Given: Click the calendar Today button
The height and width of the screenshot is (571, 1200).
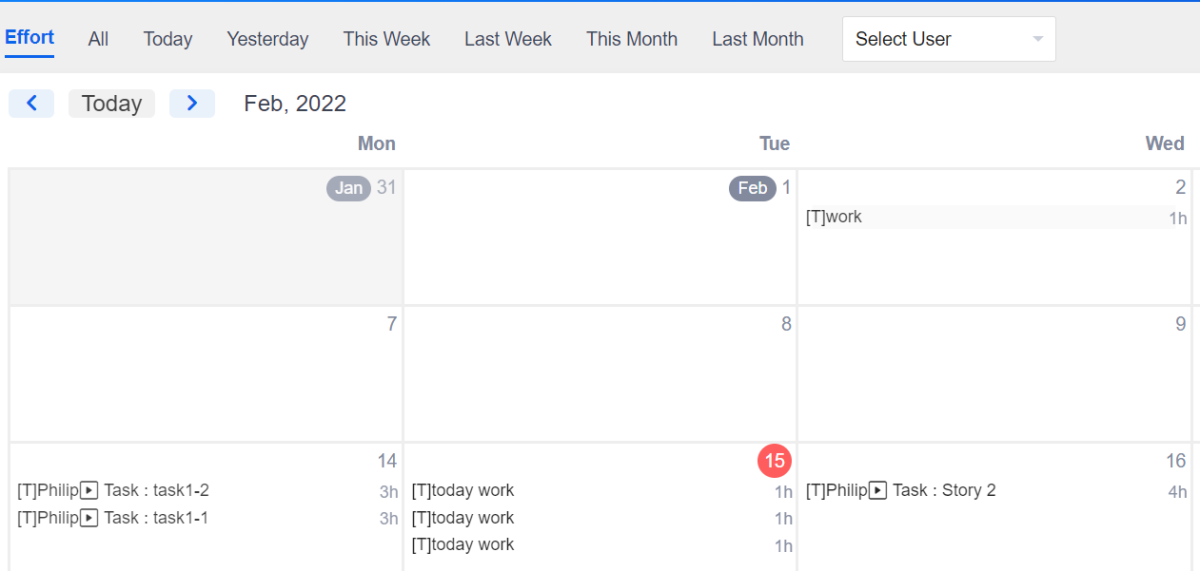Looking at the screenshot, I should 111,103.
